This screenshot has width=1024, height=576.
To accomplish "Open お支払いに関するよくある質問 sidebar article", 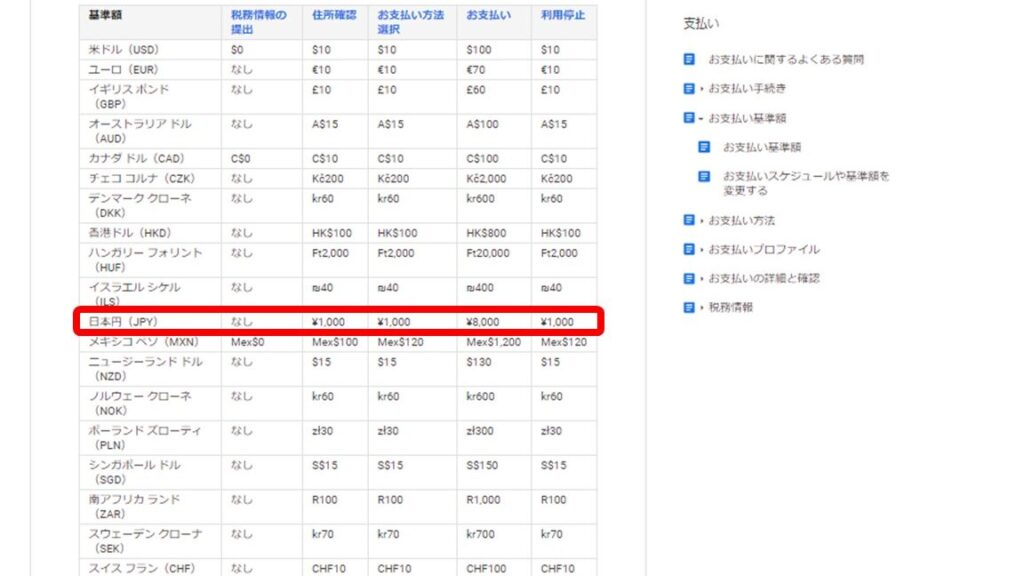I will point(786,59).
